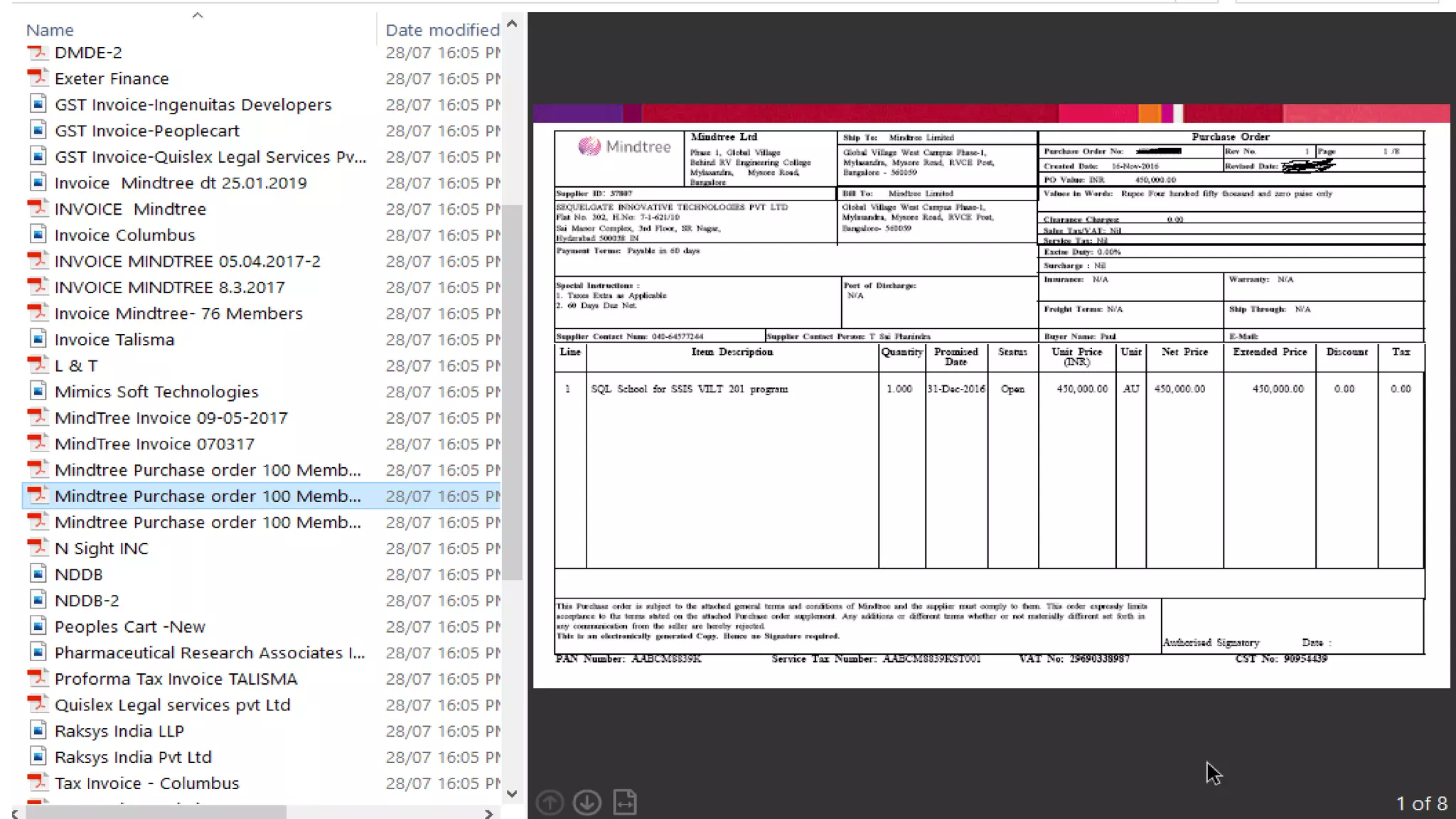Click PDF icon beside N Sight INC
The height and width of the screenshot is (819, 1456).
pos(38,548)
